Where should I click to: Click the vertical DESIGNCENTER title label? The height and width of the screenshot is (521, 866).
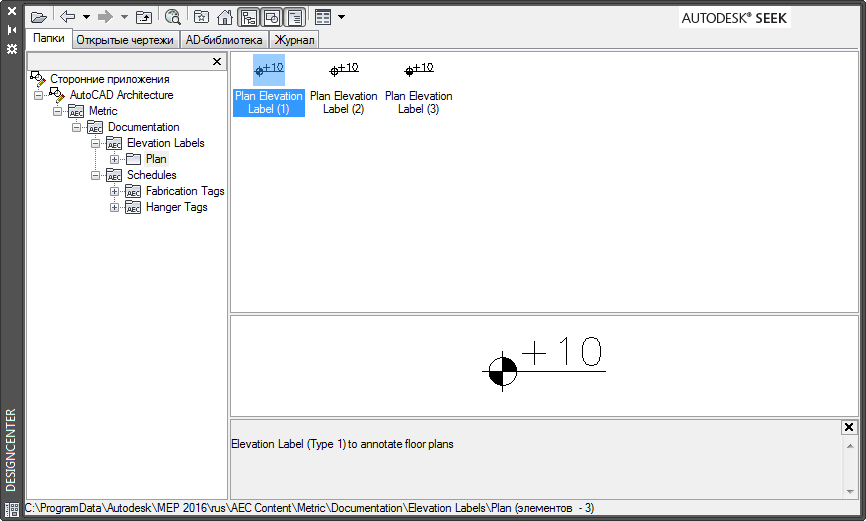click(x=11, y=450)
